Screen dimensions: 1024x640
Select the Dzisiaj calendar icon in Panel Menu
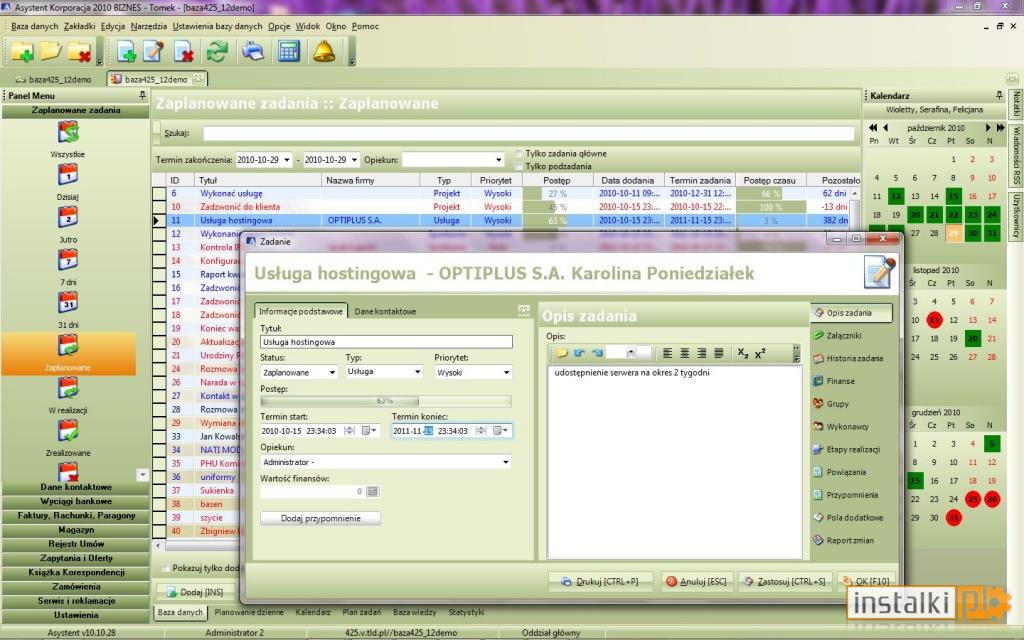click(68, 174)
